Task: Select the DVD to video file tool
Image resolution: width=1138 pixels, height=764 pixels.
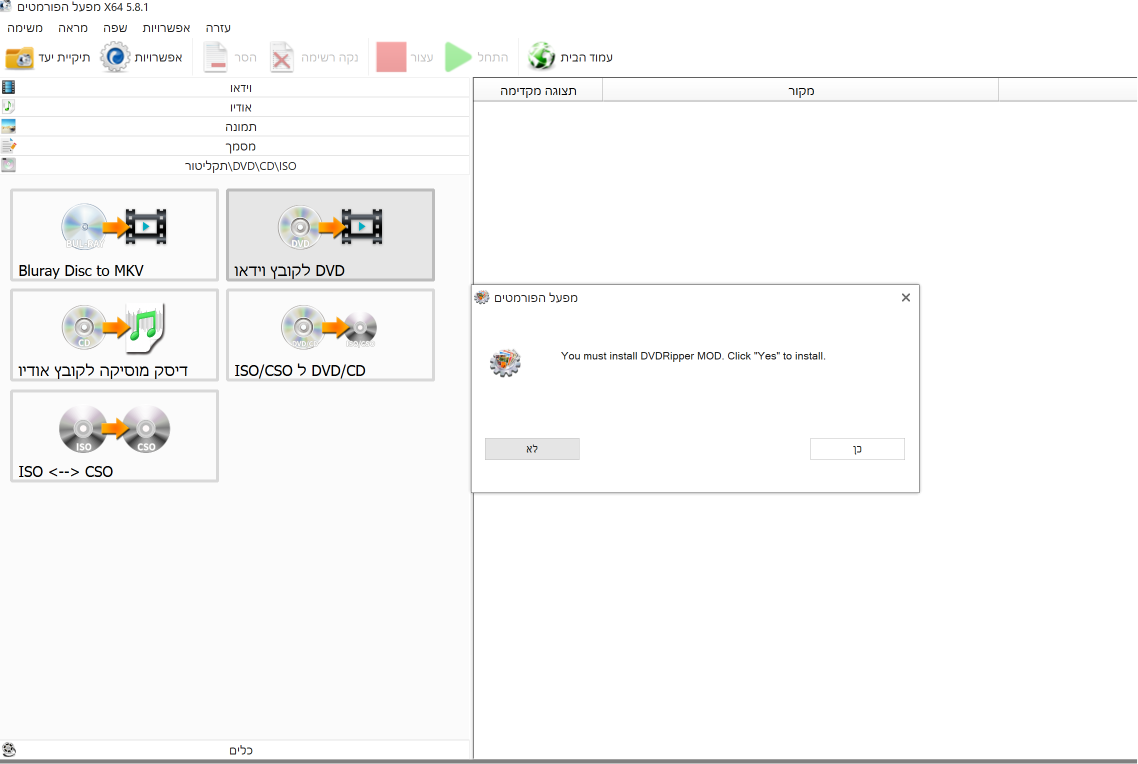Action: coord(330,235)
